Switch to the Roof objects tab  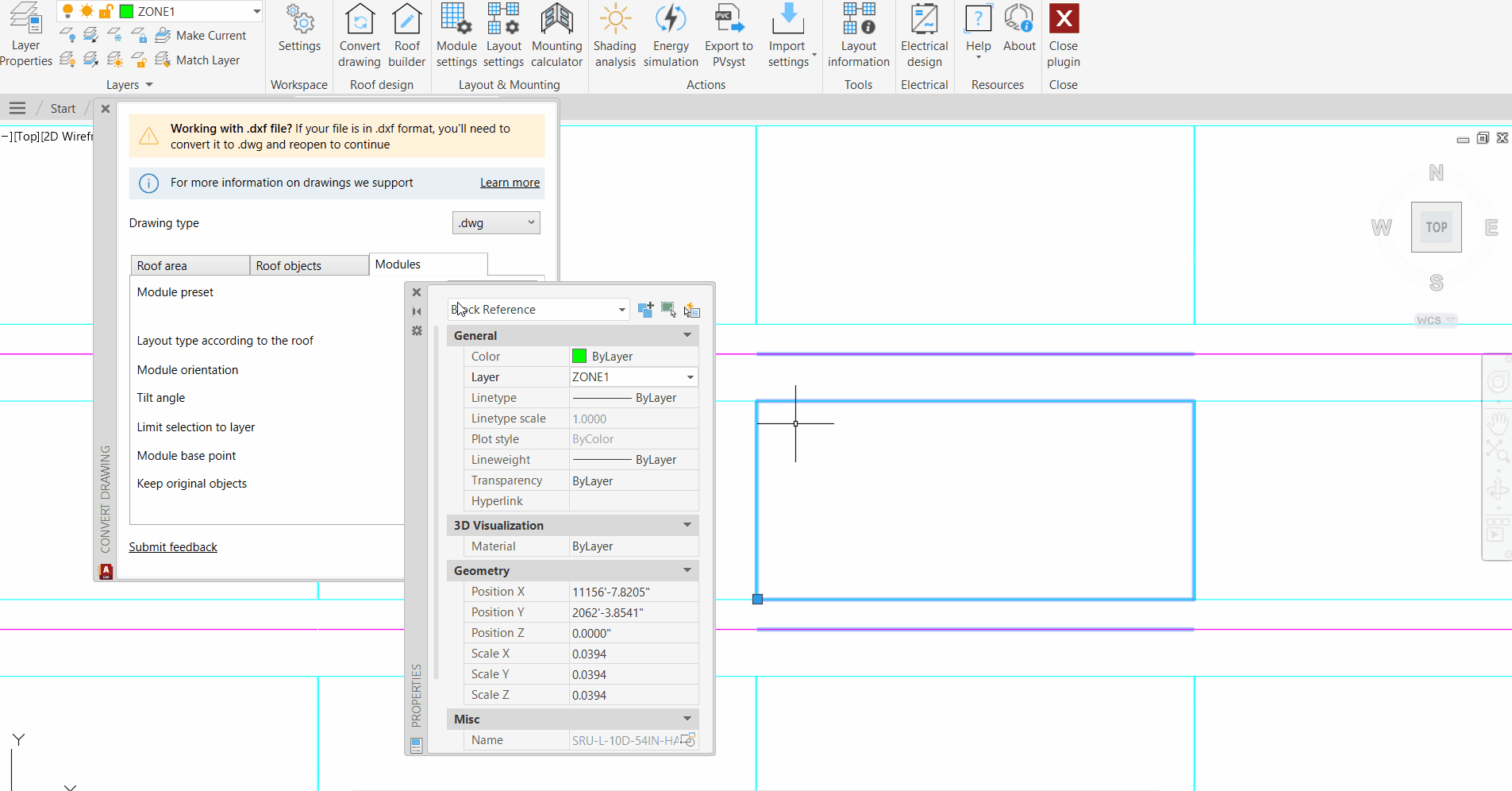tap(308, 264)
